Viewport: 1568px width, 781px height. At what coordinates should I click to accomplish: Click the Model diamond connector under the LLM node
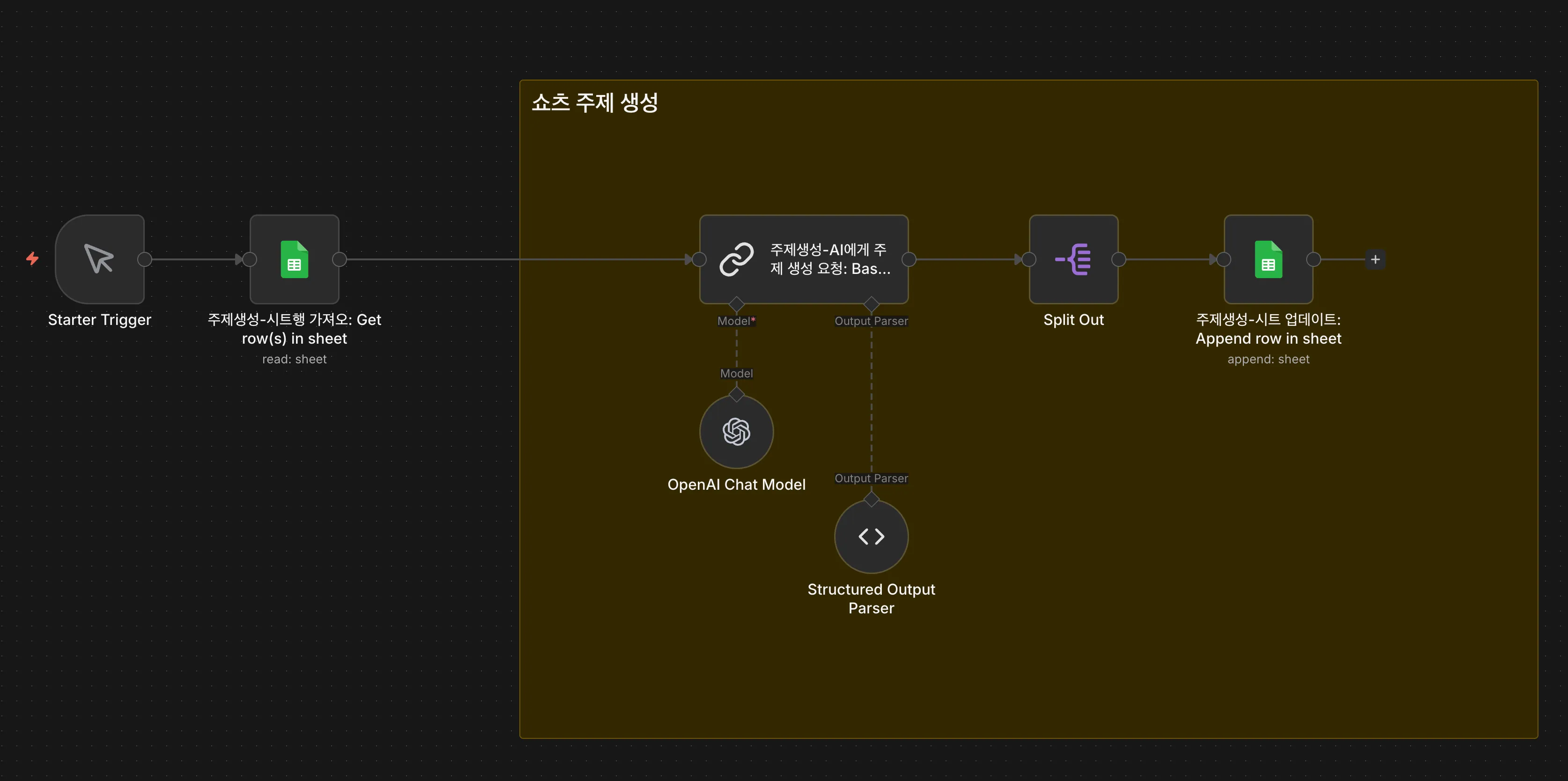coord(737,304)
